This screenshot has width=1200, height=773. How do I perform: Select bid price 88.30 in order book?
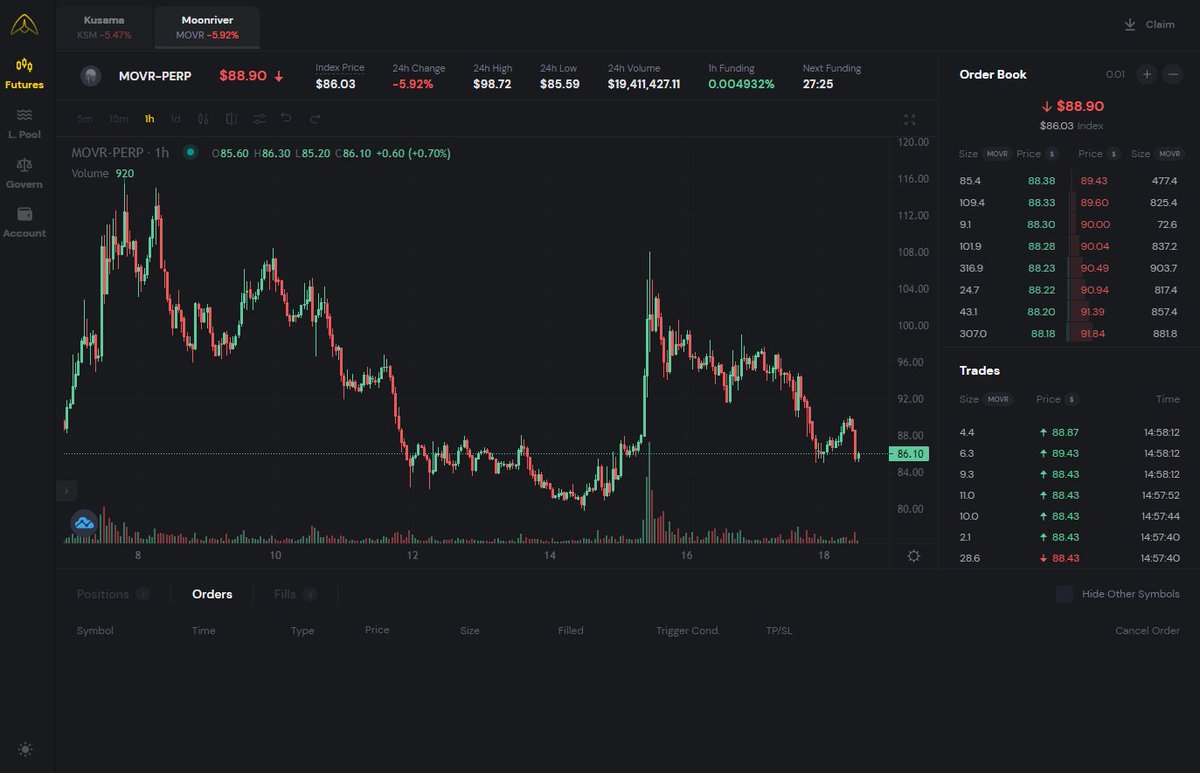click(1041, 225)
